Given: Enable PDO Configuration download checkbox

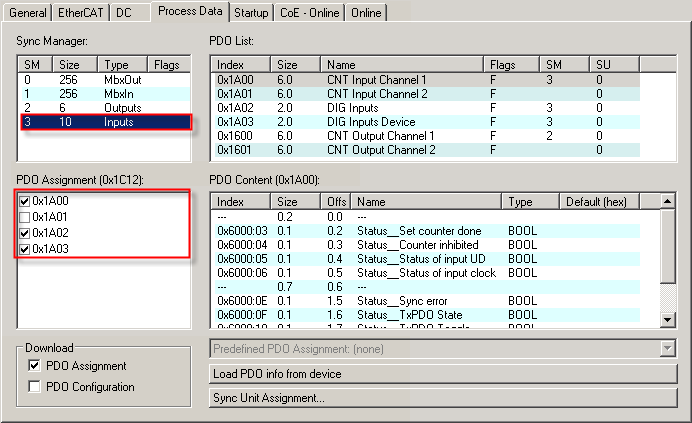Looking at the screenshot, I should (34, 386).
